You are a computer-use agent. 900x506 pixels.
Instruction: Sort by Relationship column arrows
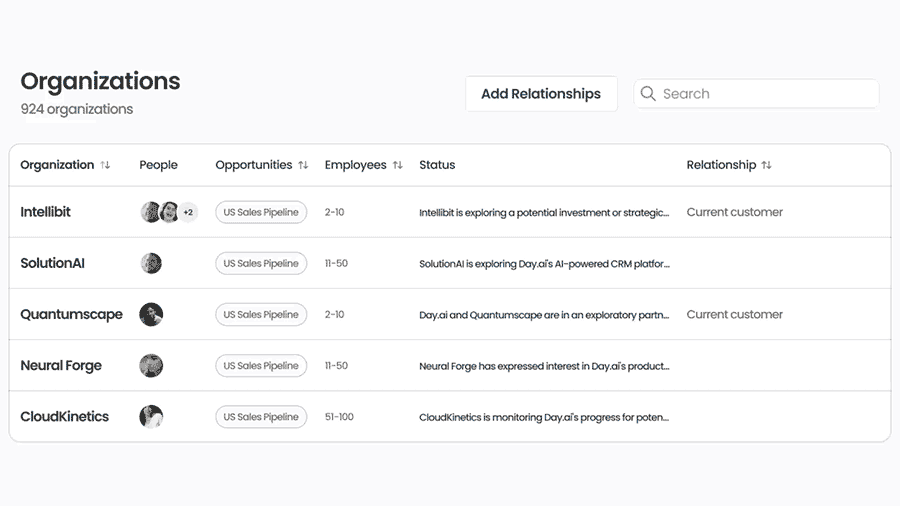[766, 165]
